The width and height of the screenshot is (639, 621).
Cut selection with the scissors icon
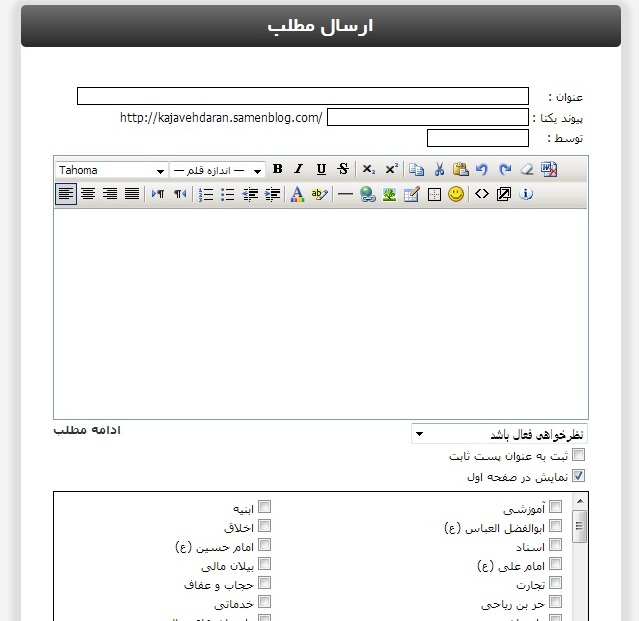(439, 169)
